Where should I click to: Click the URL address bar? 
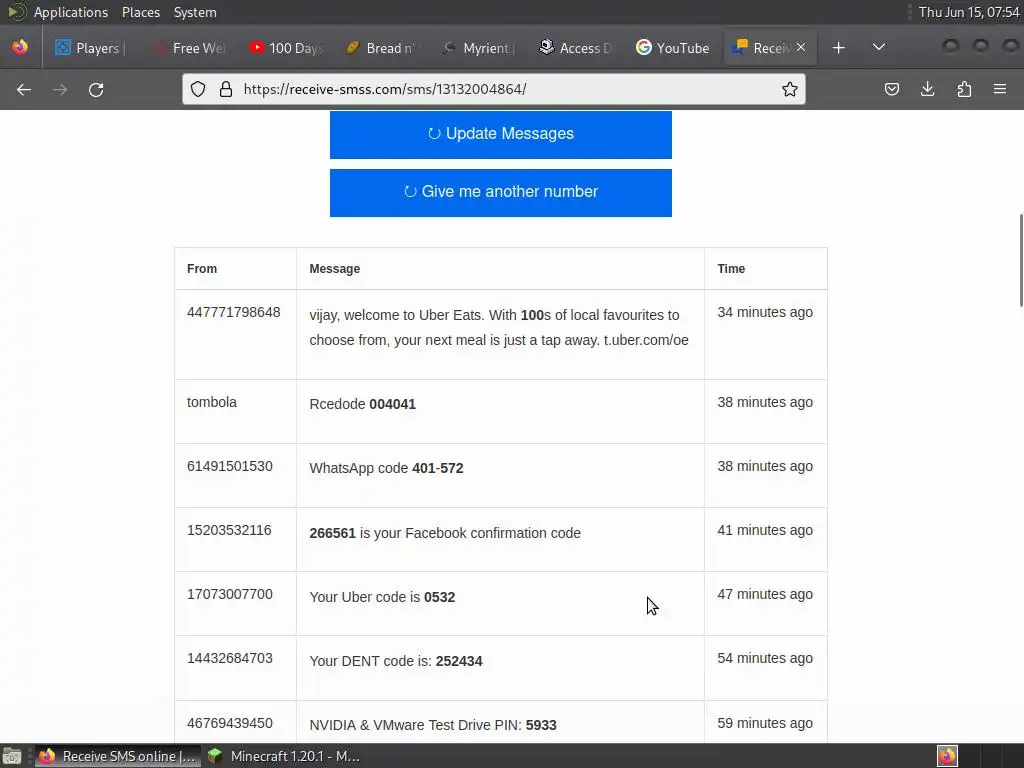click(496, 89)
